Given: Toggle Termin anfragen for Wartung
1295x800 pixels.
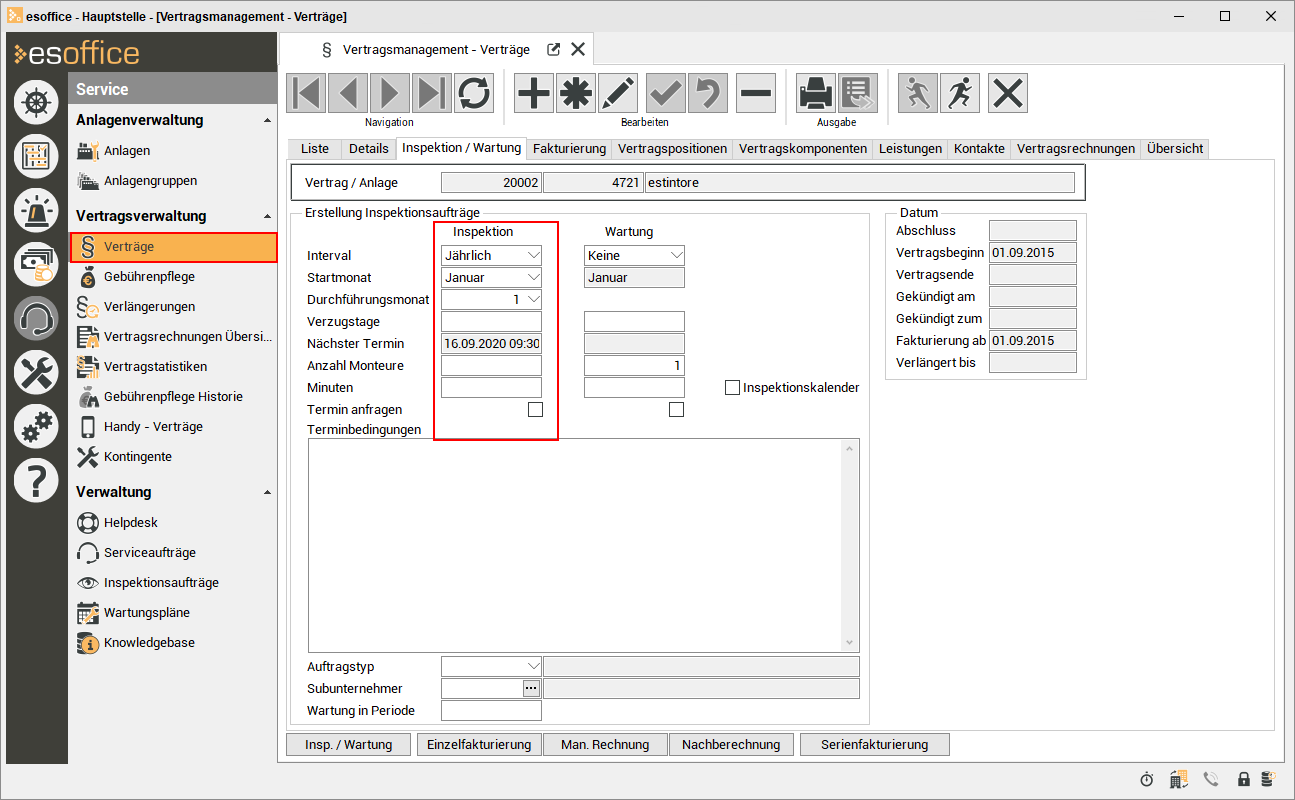Looking at the screenshot, I should point(676,409).
